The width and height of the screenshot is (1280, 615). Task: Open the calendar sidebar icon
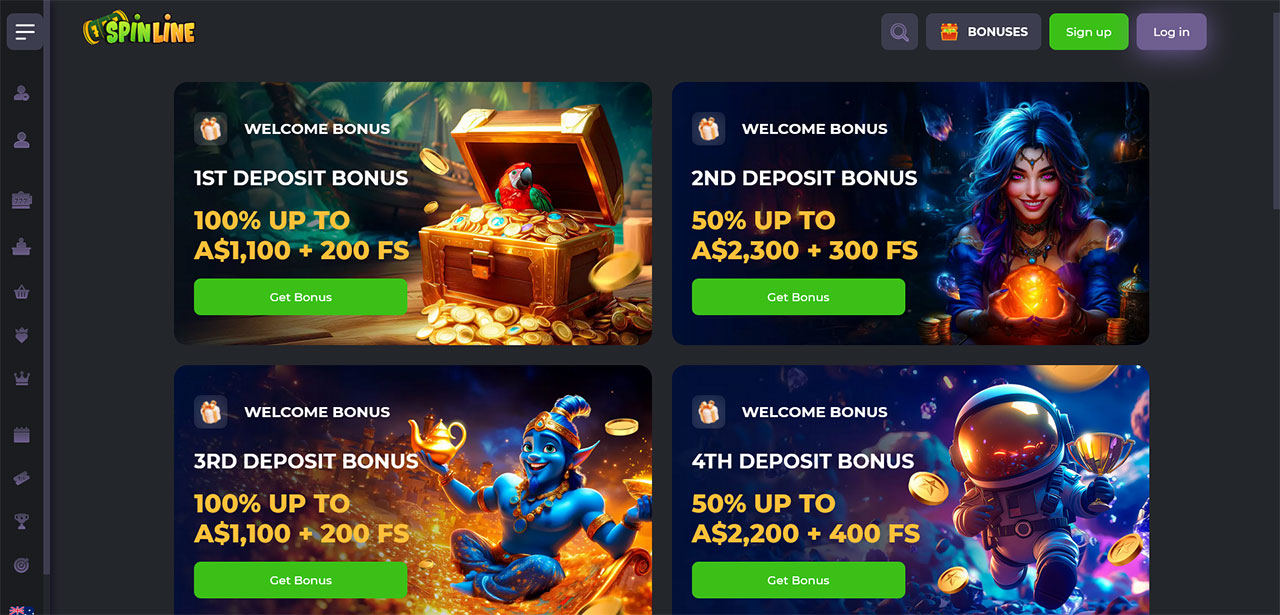21,435
